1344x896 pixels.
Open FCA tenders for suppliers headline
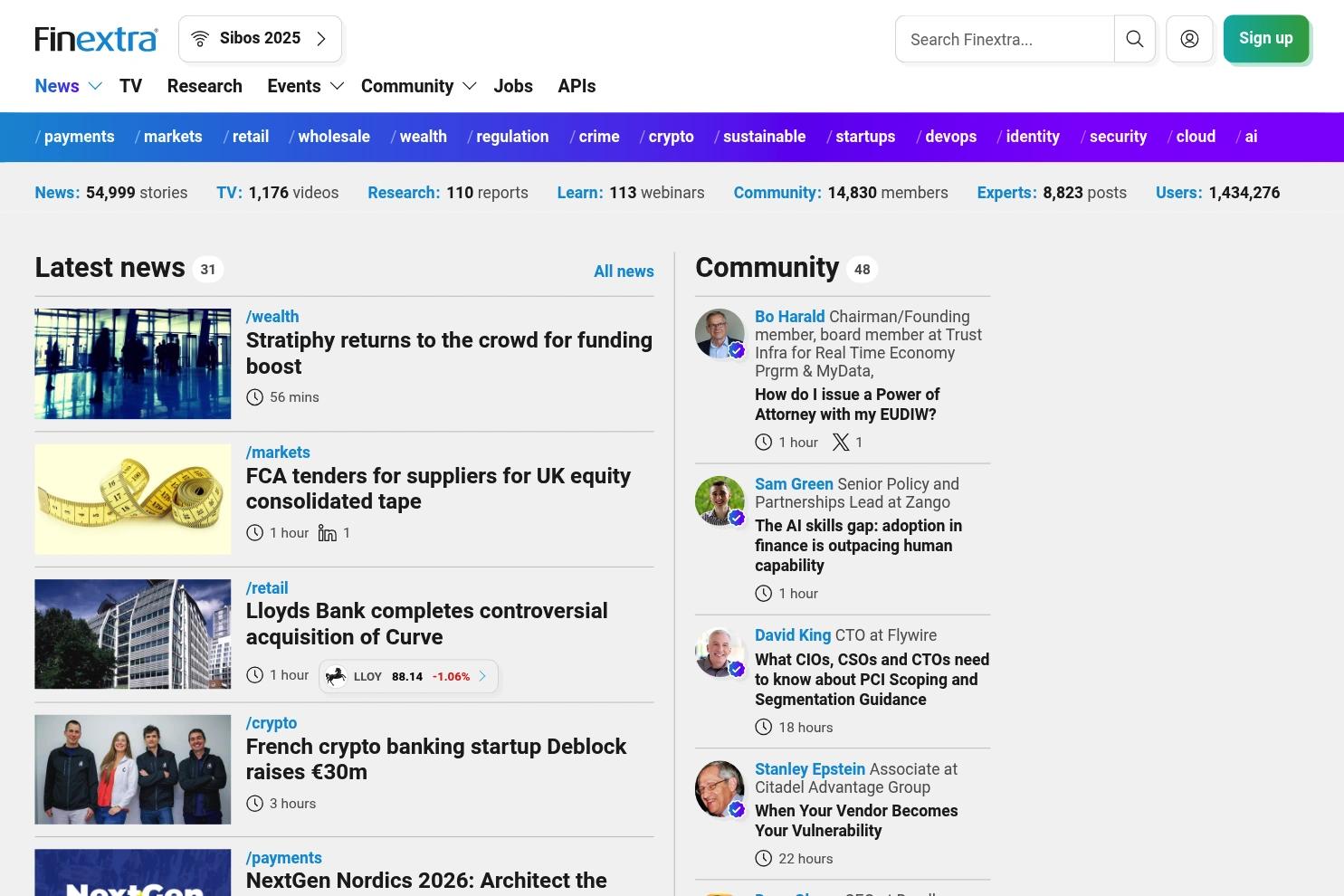point(438,489)
